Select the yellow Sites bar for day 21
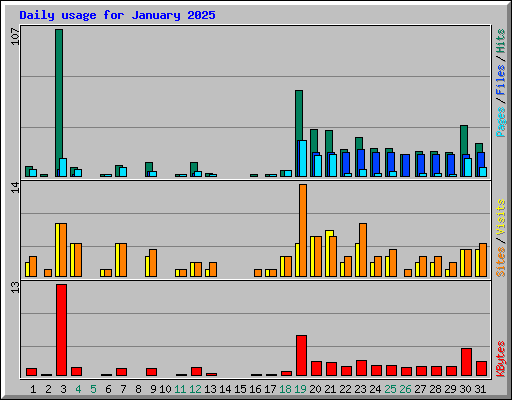Screen dimensions: 512x400 (x=328, y=253)
